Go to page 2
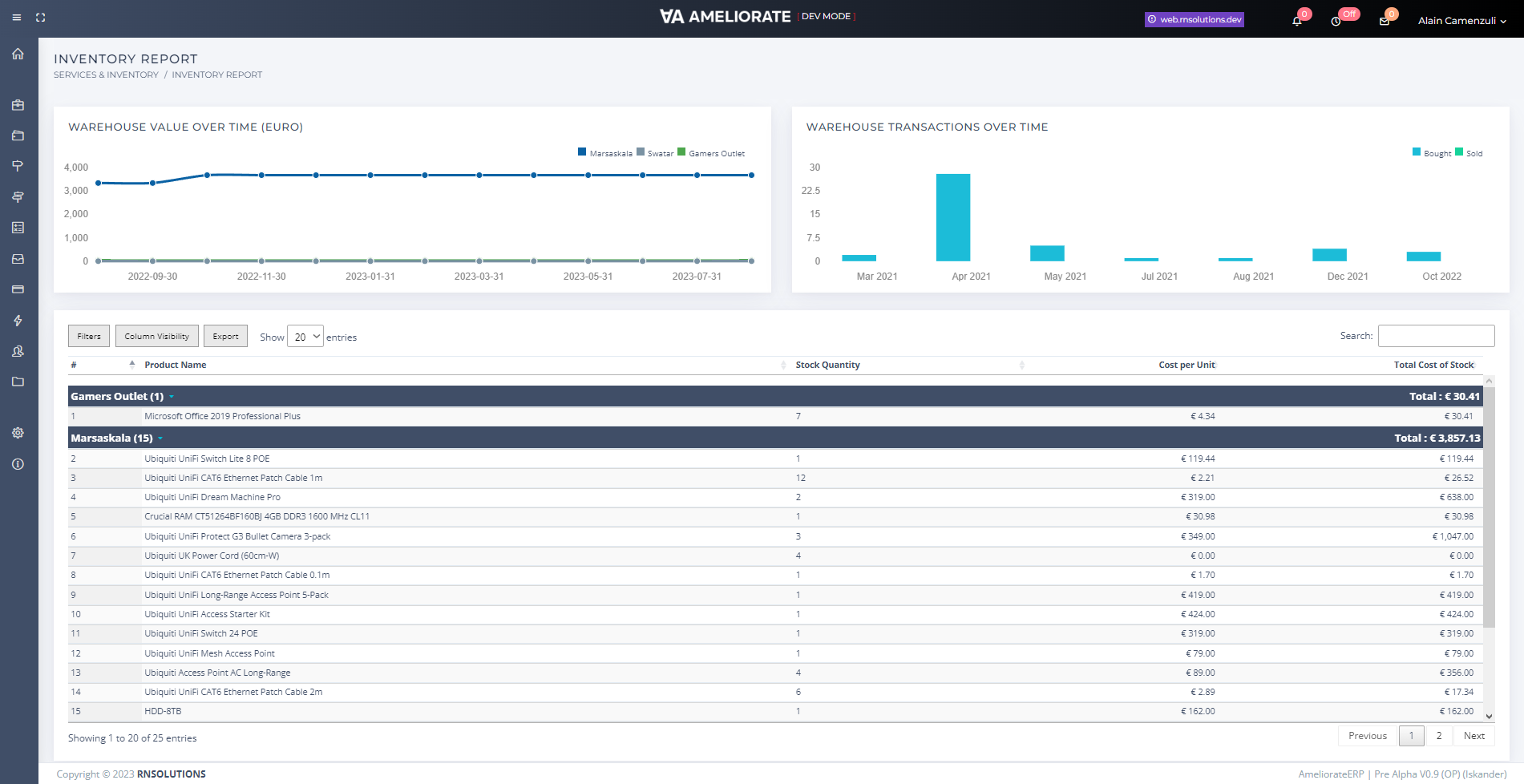Viewport: 1524px width, 784px height. pos(1439,736)
